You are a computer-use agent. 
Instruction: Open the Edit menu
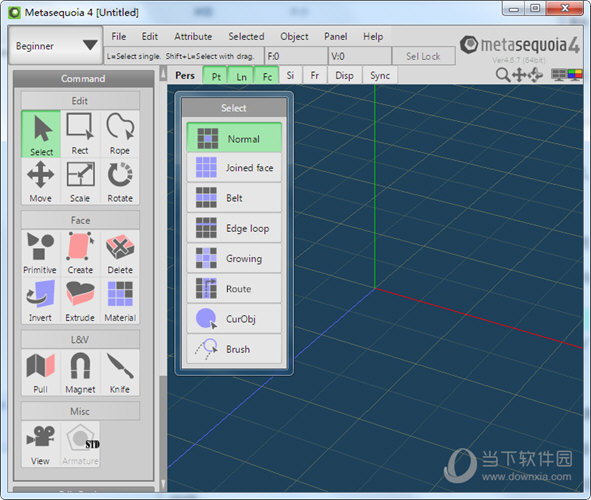pyautogui.click(x=150, y=37)
